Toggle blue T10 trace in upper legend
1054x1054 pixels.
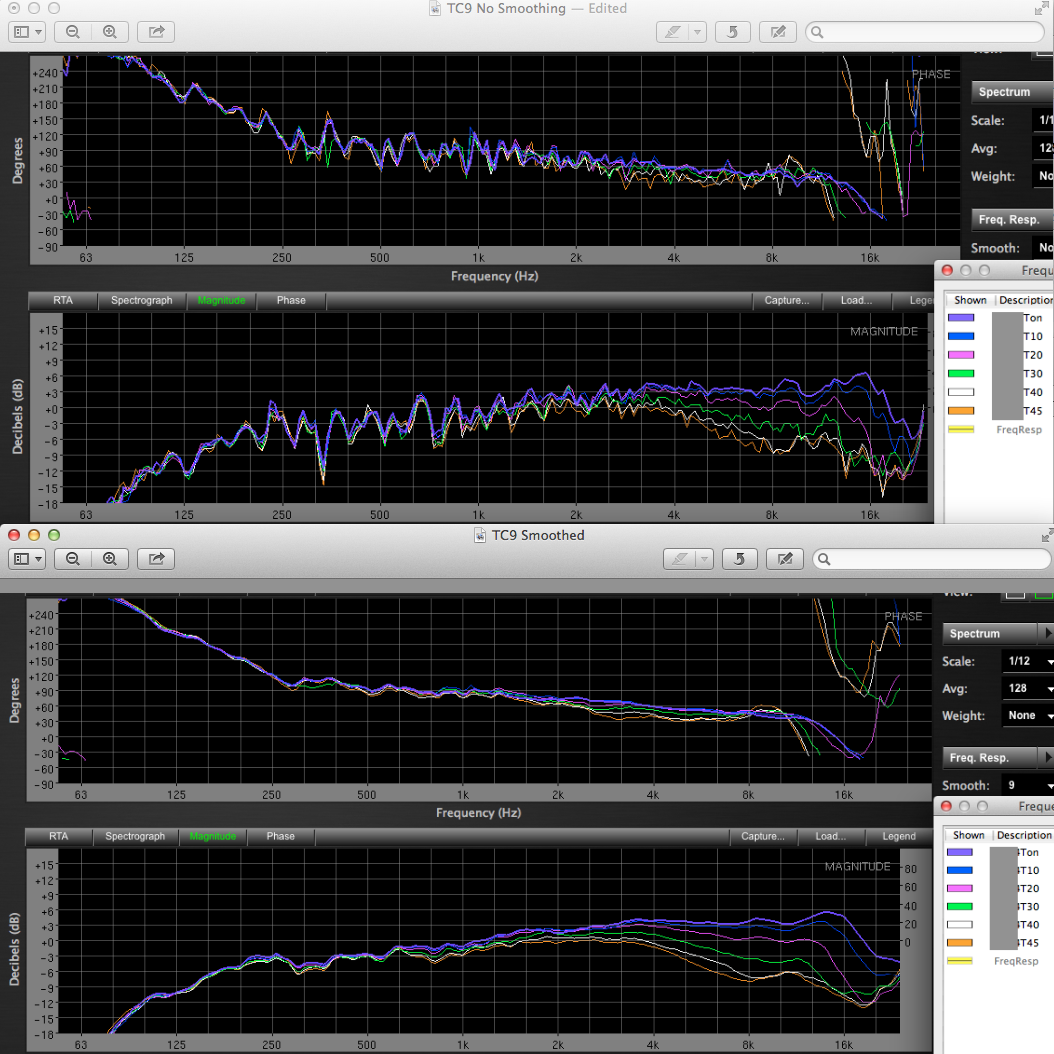961,336
